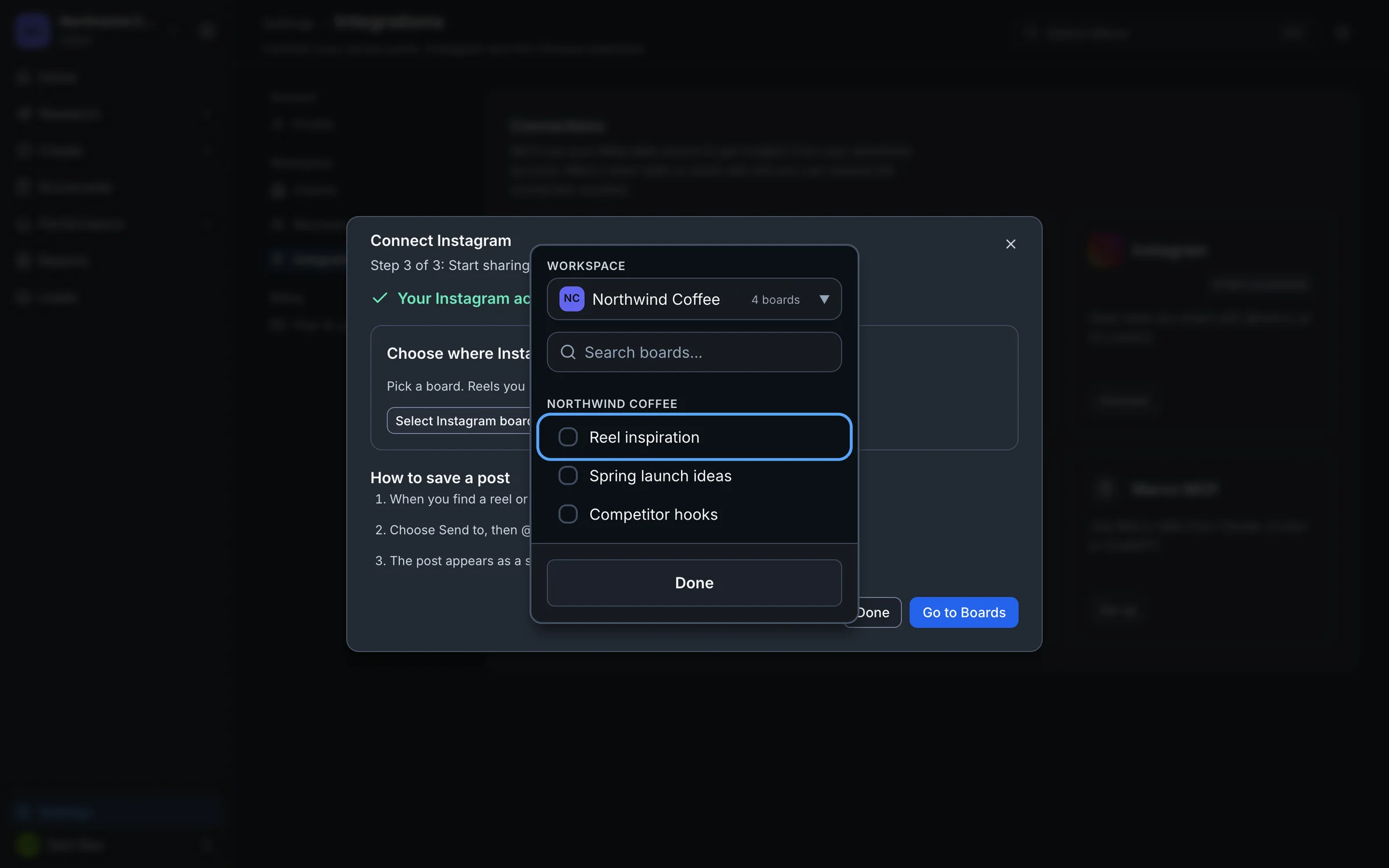1389x868 pixels.
Task: Click the WORKSPACE label in popup
Action: 586,266
